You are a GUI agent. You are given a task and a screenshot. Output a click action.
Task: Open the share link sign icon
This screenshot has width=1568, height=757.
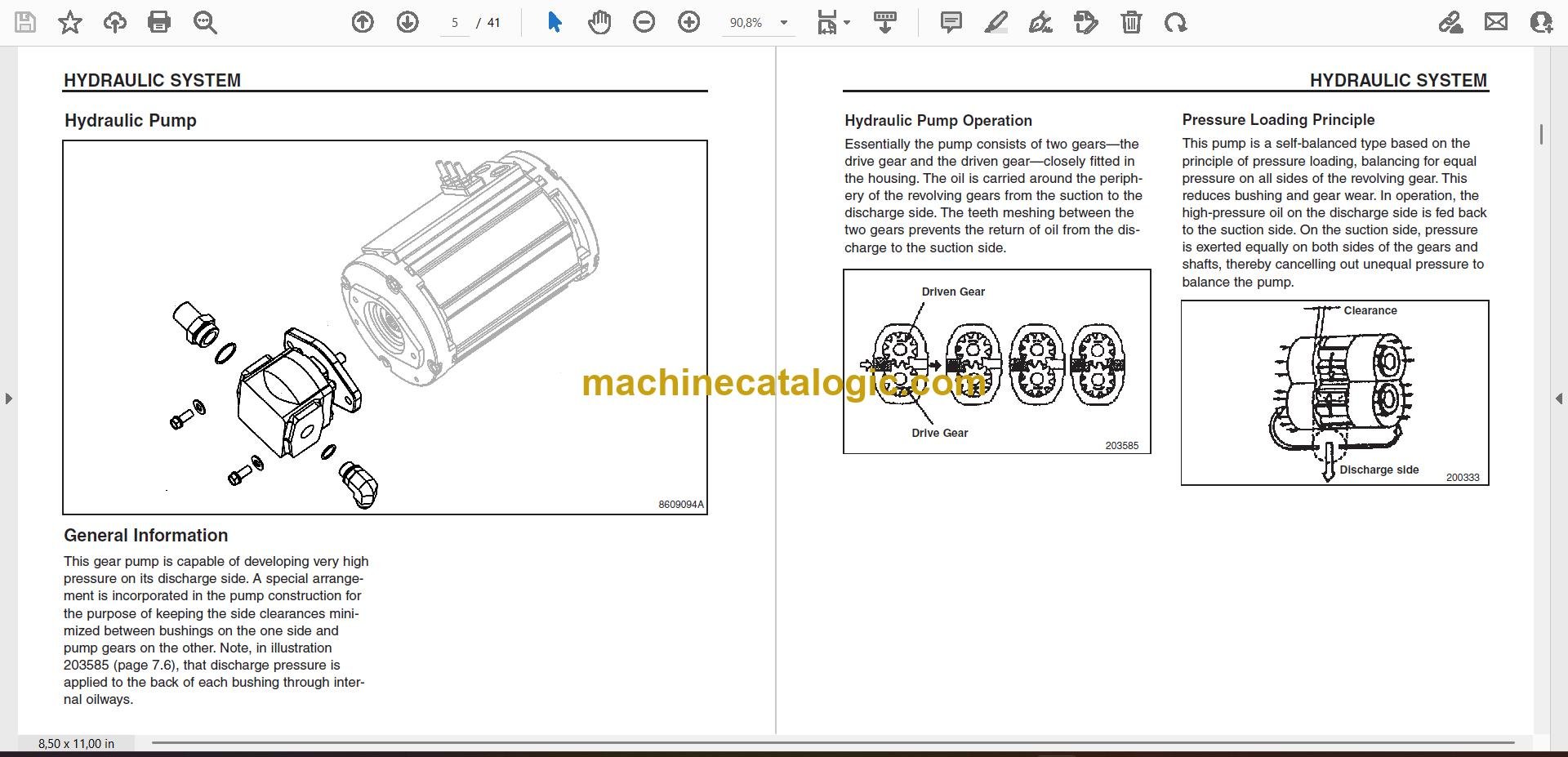tap(1450, 22)
